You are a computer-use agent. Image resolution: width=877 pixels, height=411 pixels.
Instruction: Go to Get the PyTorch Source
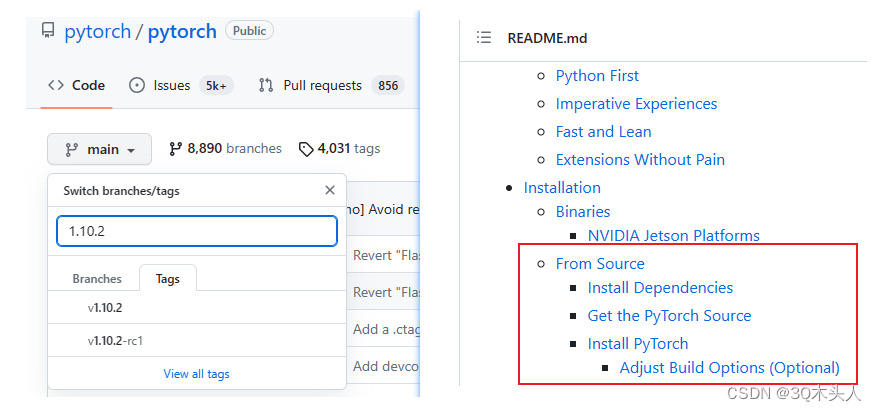point(669,315)
